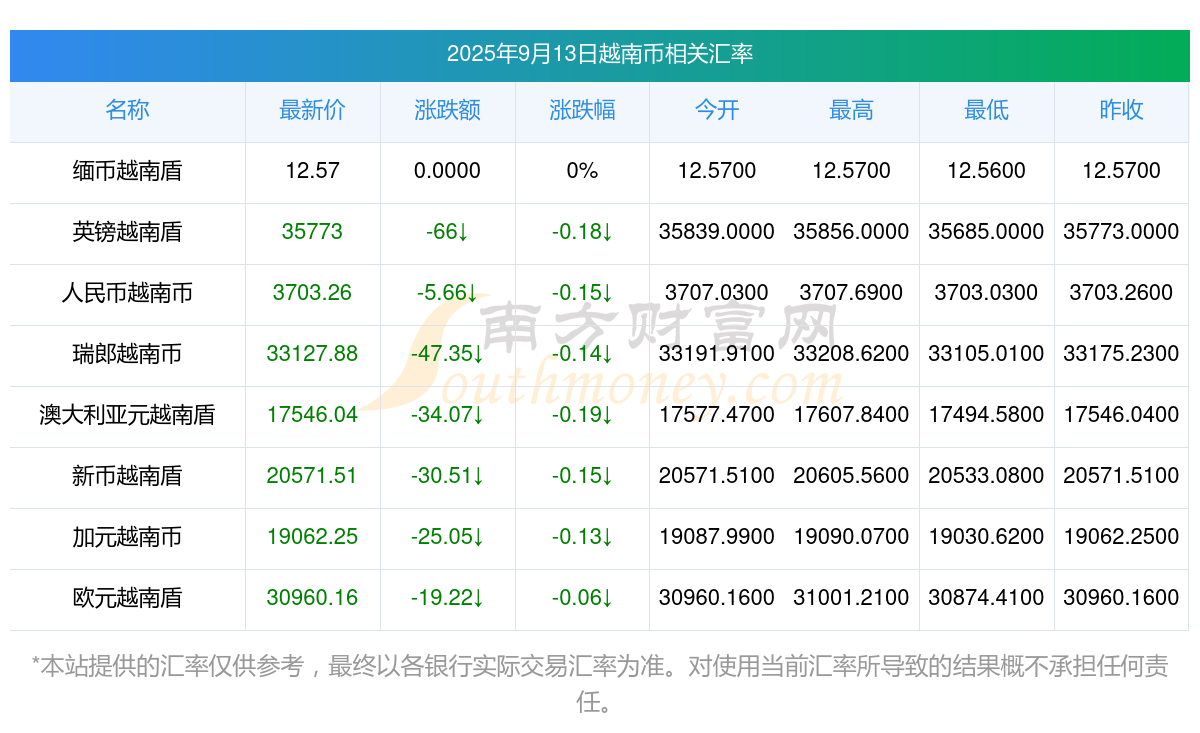Select the 最新价 column header

312,111
